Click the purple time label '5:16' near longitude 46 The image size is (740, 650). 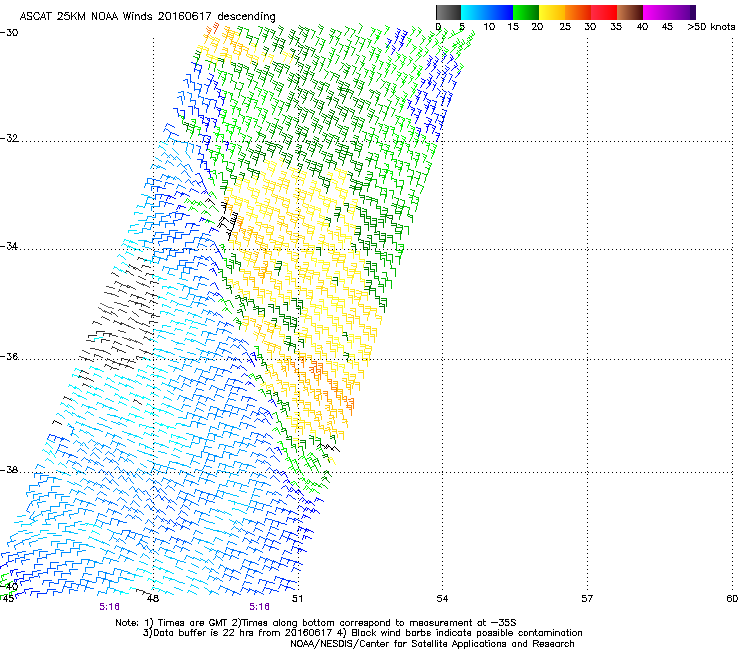tap(109, 607)
